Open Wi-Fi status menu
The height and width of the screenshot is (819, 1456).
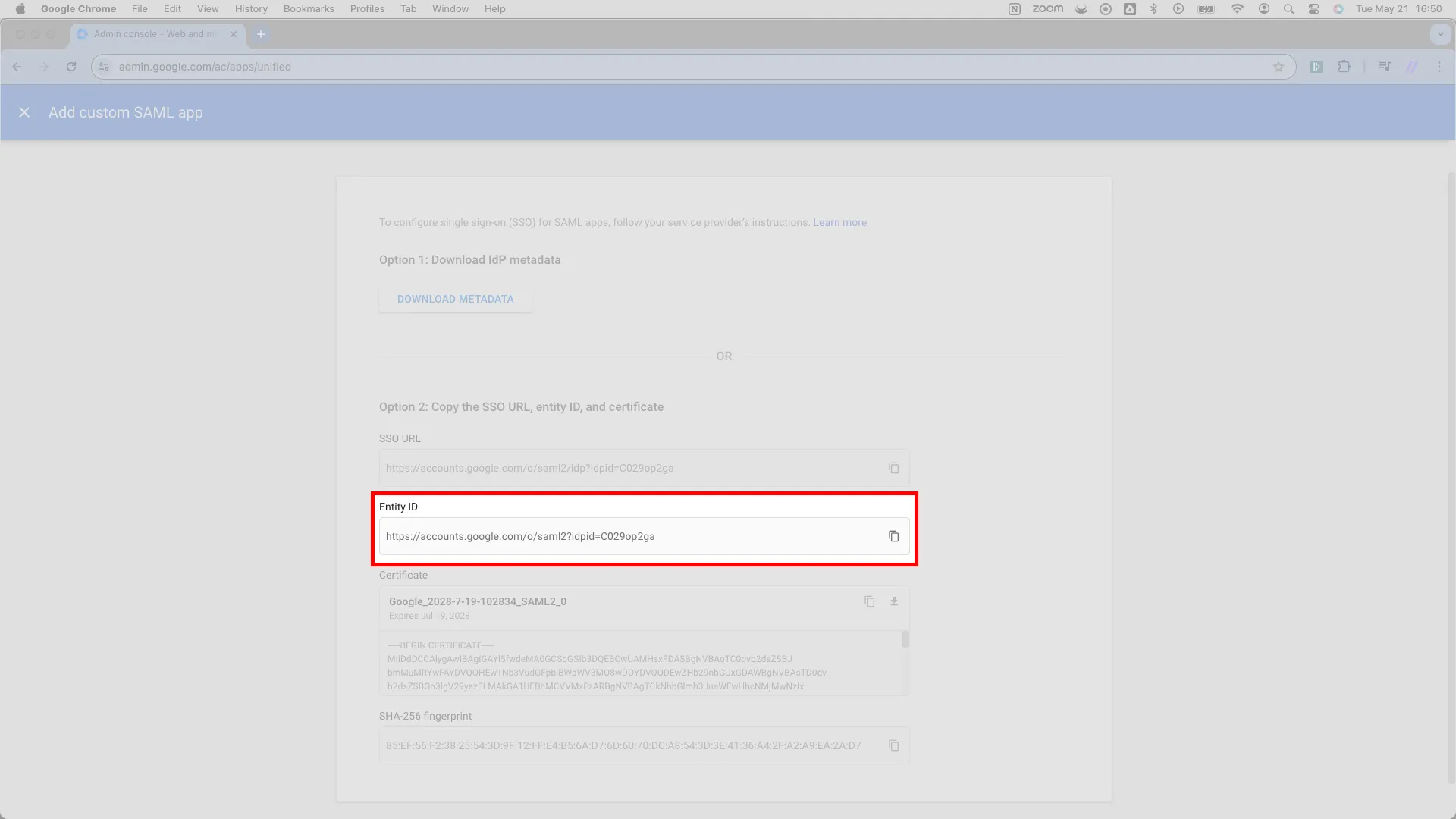tap(1237, 9)
